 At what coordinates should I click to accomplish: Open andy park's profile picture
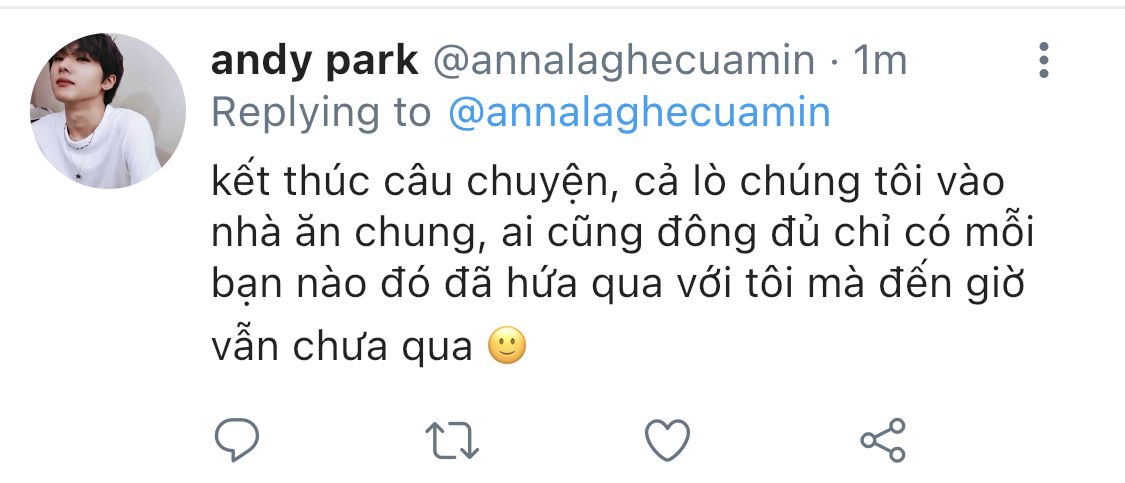point(108,111)
